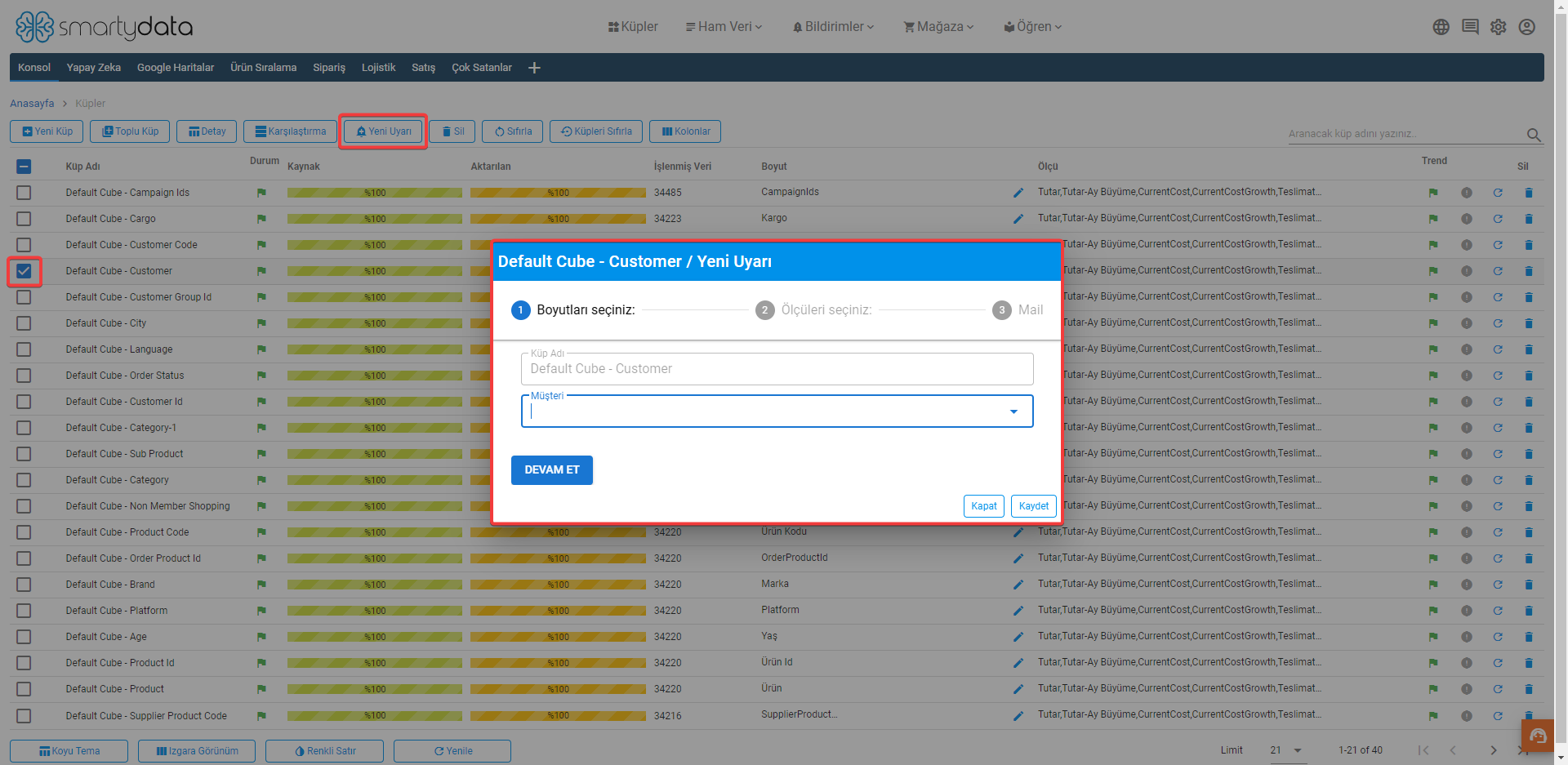Click the Yeni Küp button

[x=47, y=131]
